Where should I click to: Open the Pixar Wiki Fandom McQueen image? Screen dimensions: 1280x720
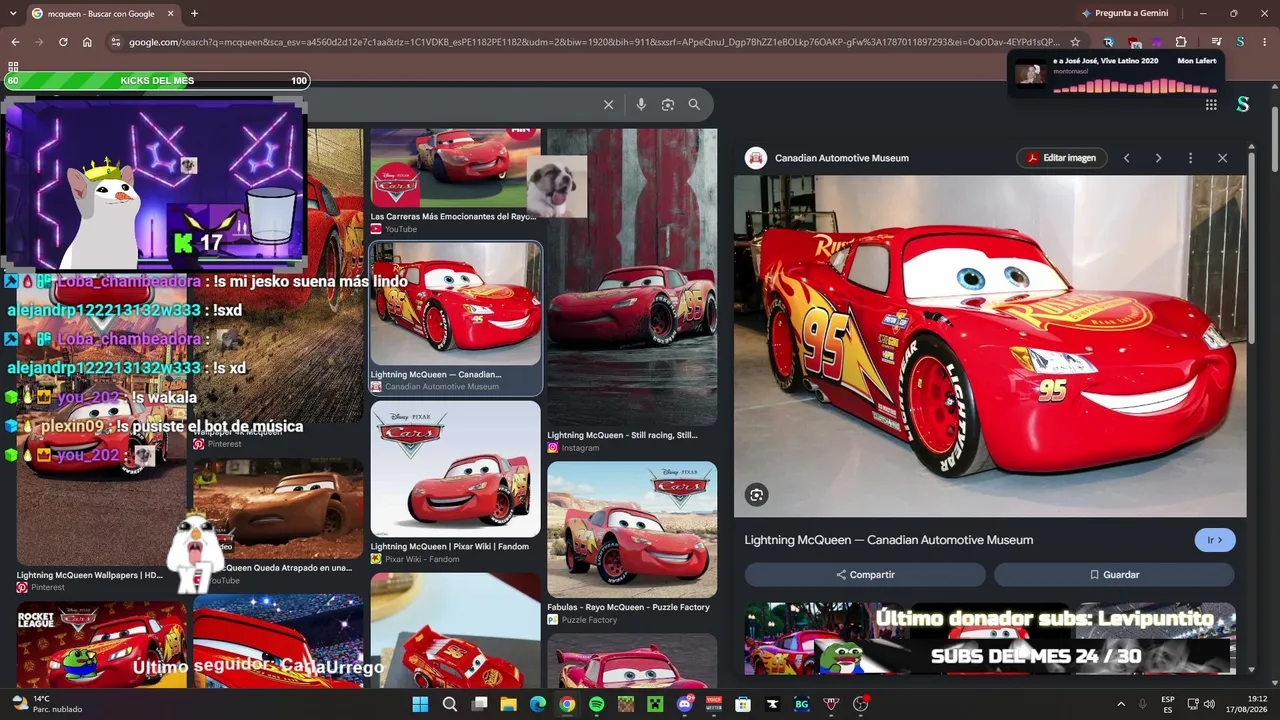click(456, 469)
